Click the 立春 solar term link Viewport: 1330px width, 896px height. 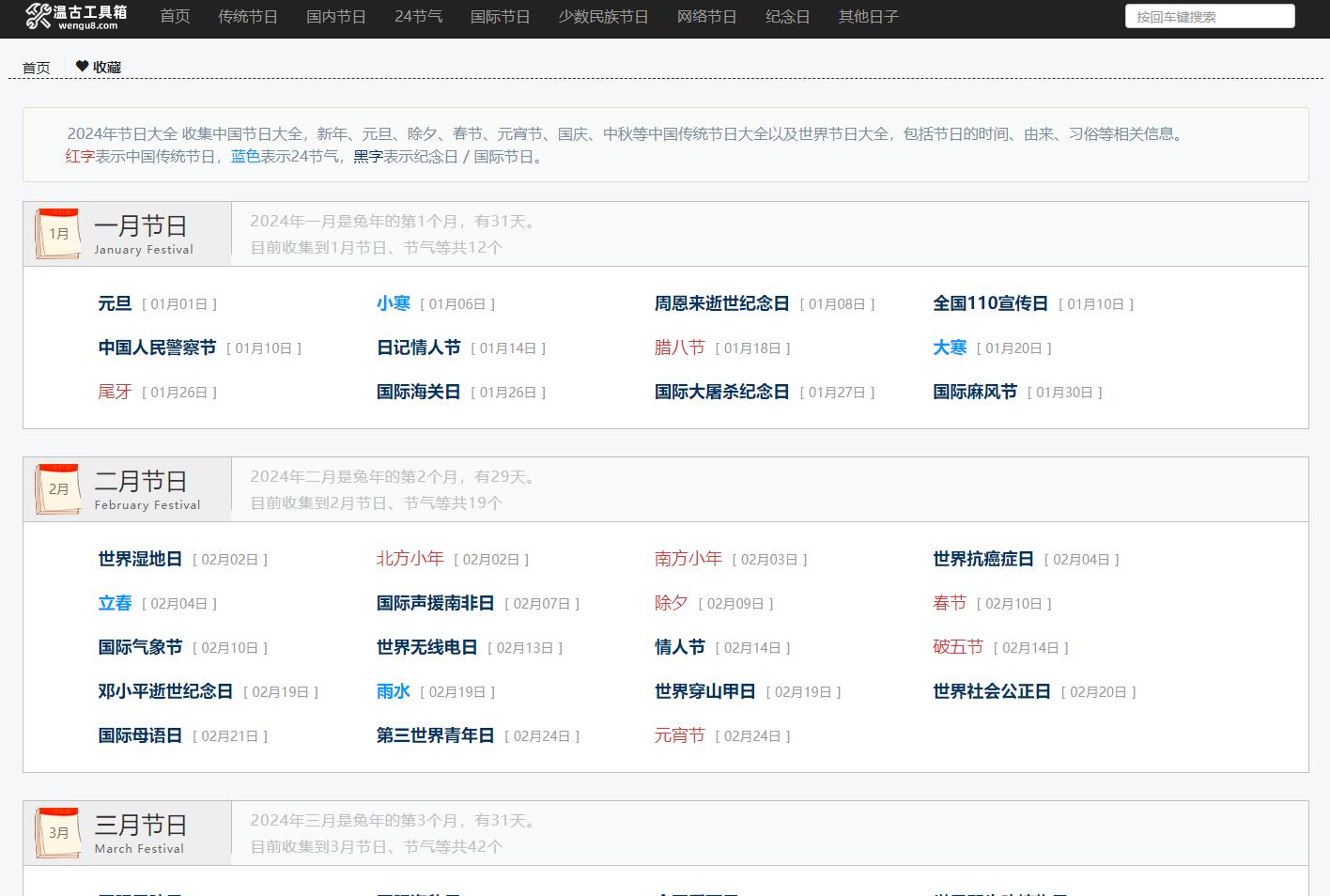pos(114,603)
